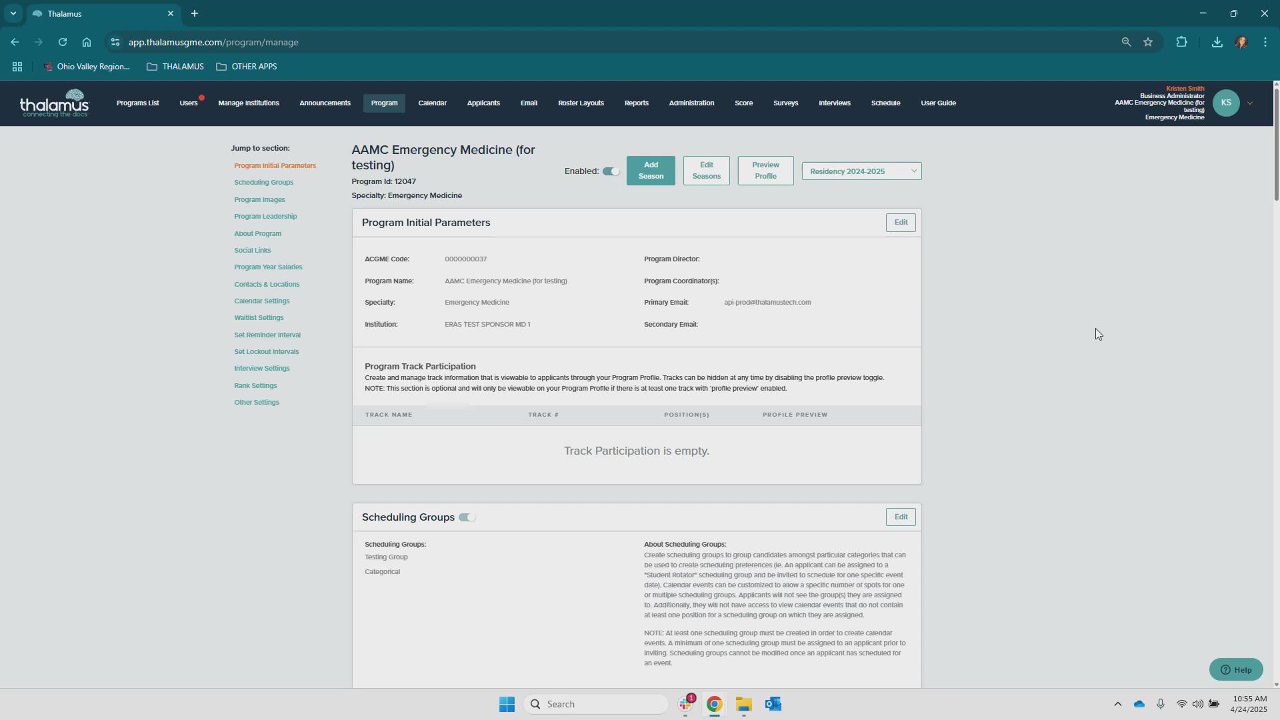Click the Wi-Fi network tray icon
This screenshot has width=1280, height=720.
[x=1181, y=704]
